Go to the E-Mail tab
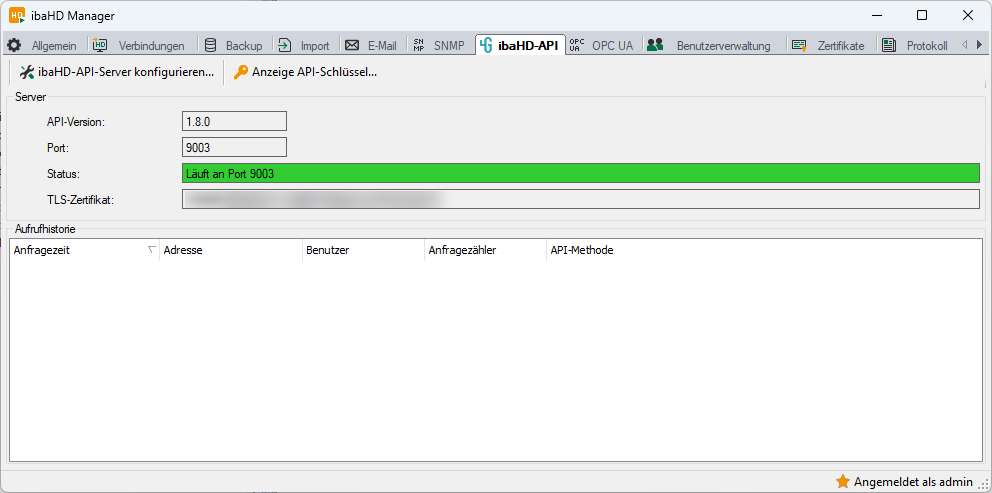The width and height of the screenshot is (992, 493). (371, 45)
